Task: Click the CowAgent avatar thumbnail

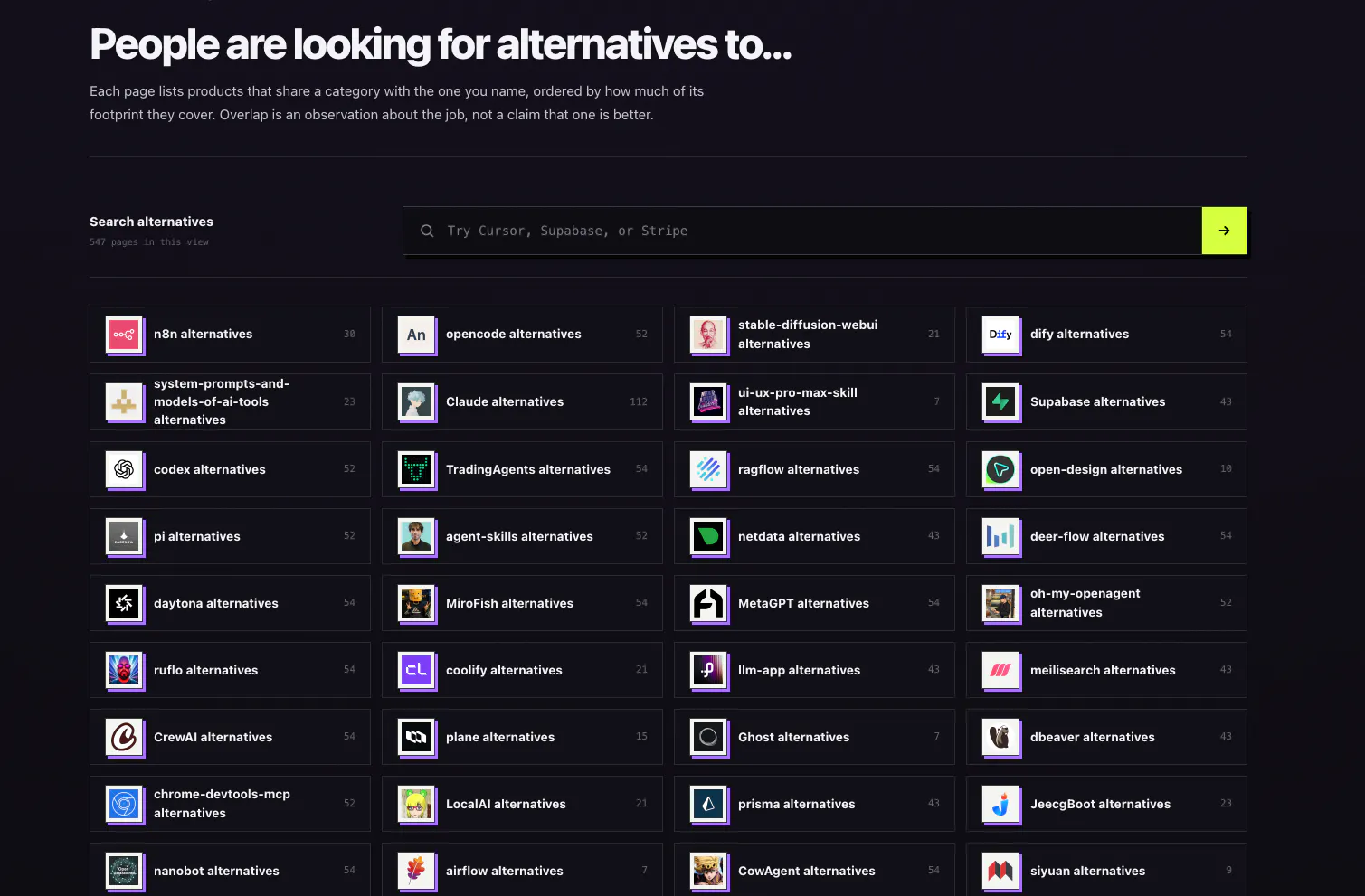Action: (708, 871)
